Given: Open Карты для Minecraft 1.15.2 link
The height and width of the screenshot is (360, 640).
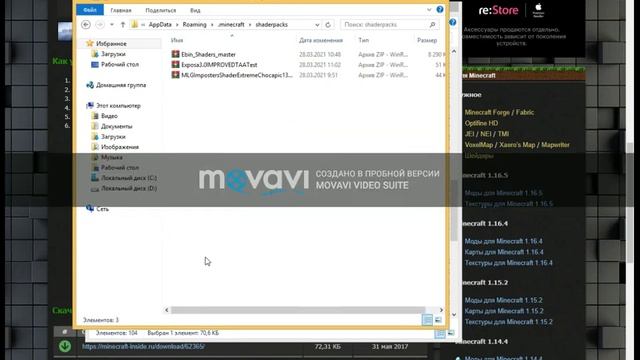Looking at the screenshot, I should [x=504, y=311].
